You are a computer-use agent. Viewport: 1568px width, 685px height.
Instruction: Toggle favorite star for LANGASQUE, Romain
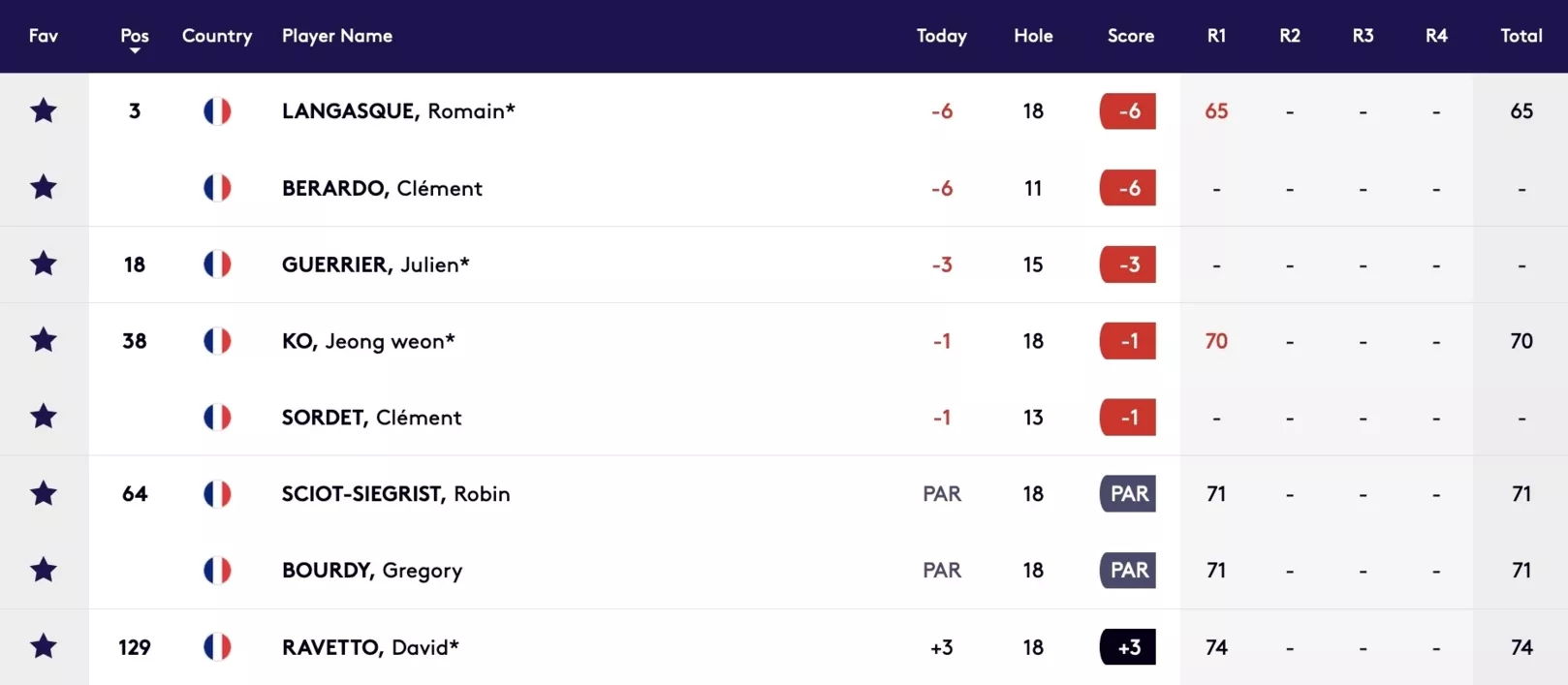coord(44,110)
